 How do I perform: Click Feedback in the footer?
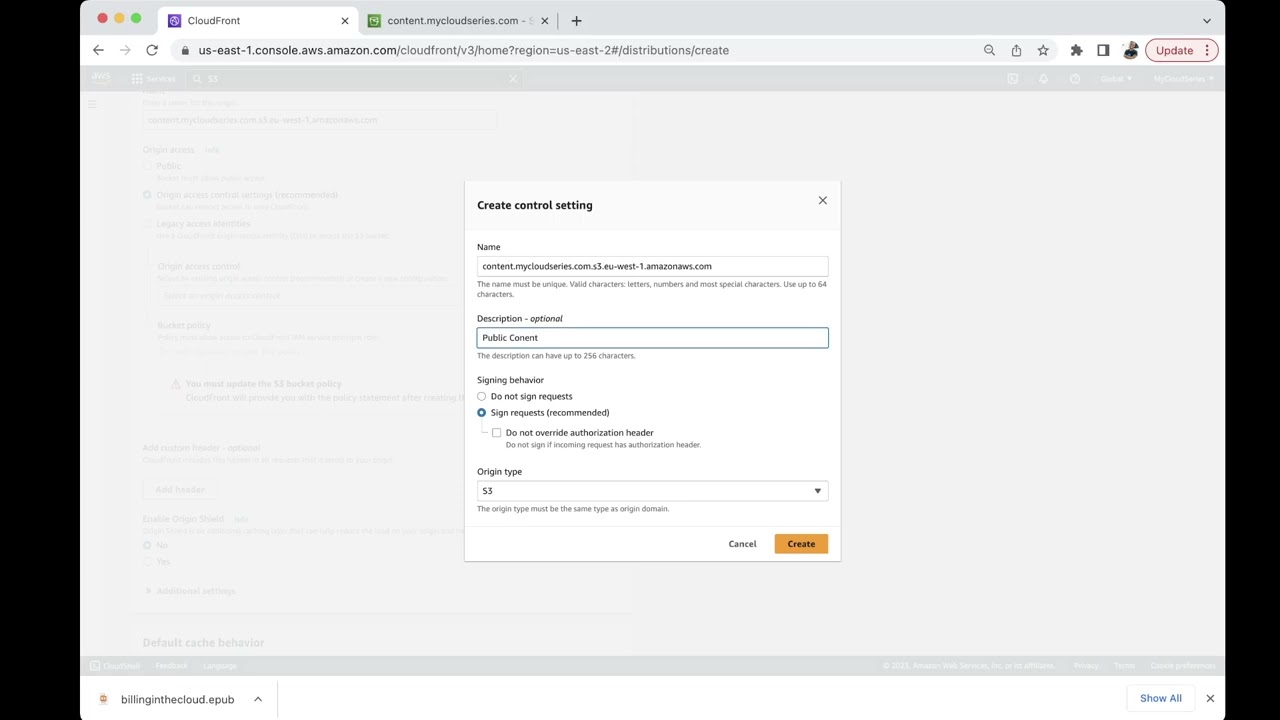[x=171, y=666]
